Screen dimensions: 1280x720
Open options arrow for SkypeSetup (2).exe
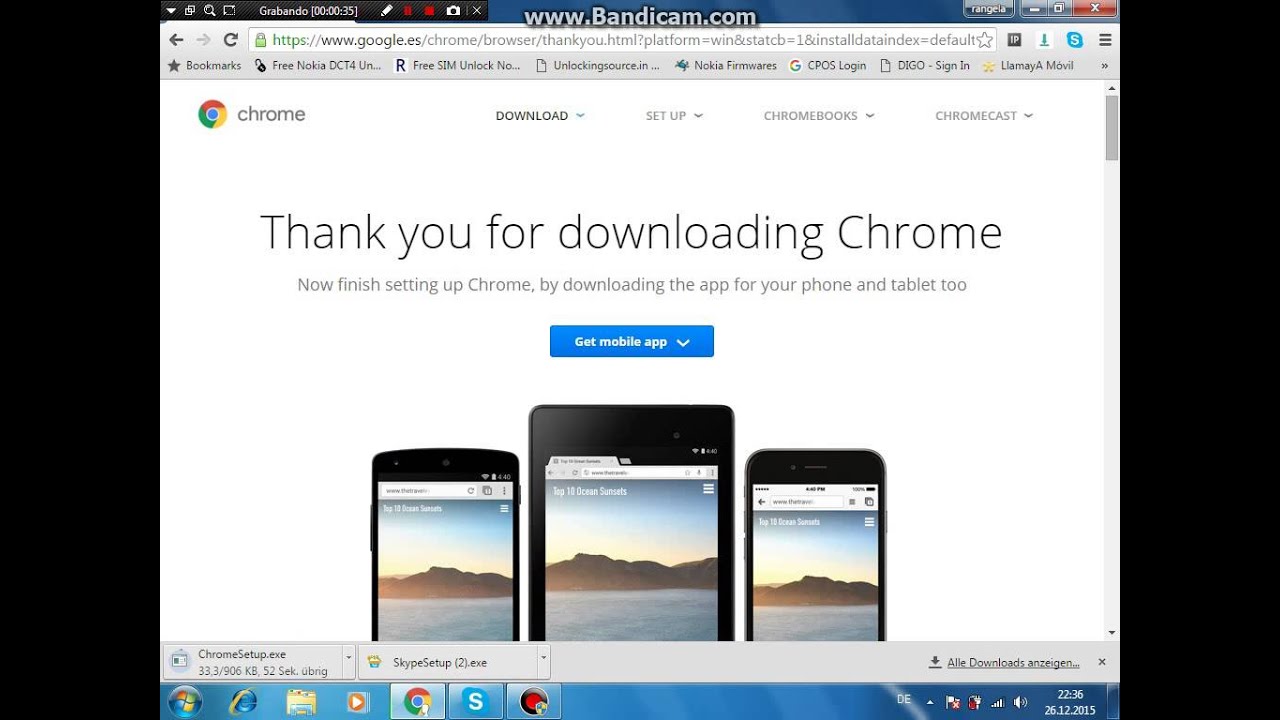tap(544, 661)
